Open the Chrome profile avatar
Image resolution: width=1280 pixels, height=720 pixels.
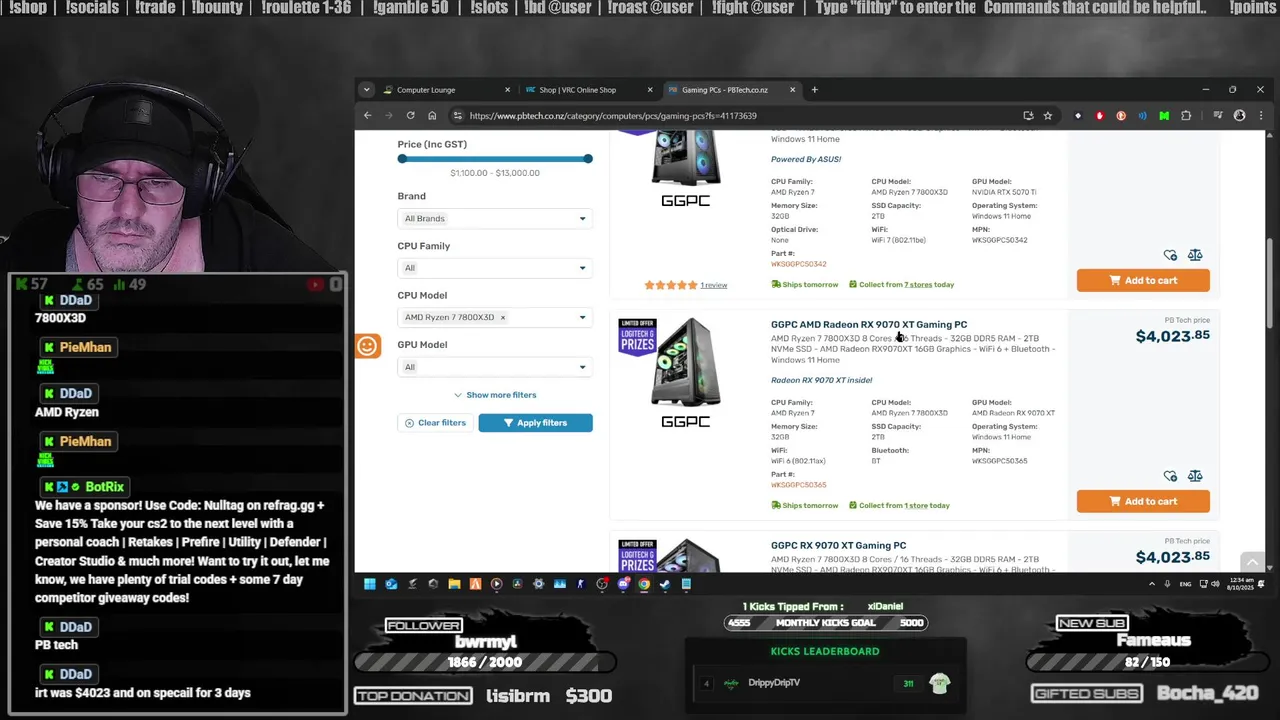(x=1239, y=115)
